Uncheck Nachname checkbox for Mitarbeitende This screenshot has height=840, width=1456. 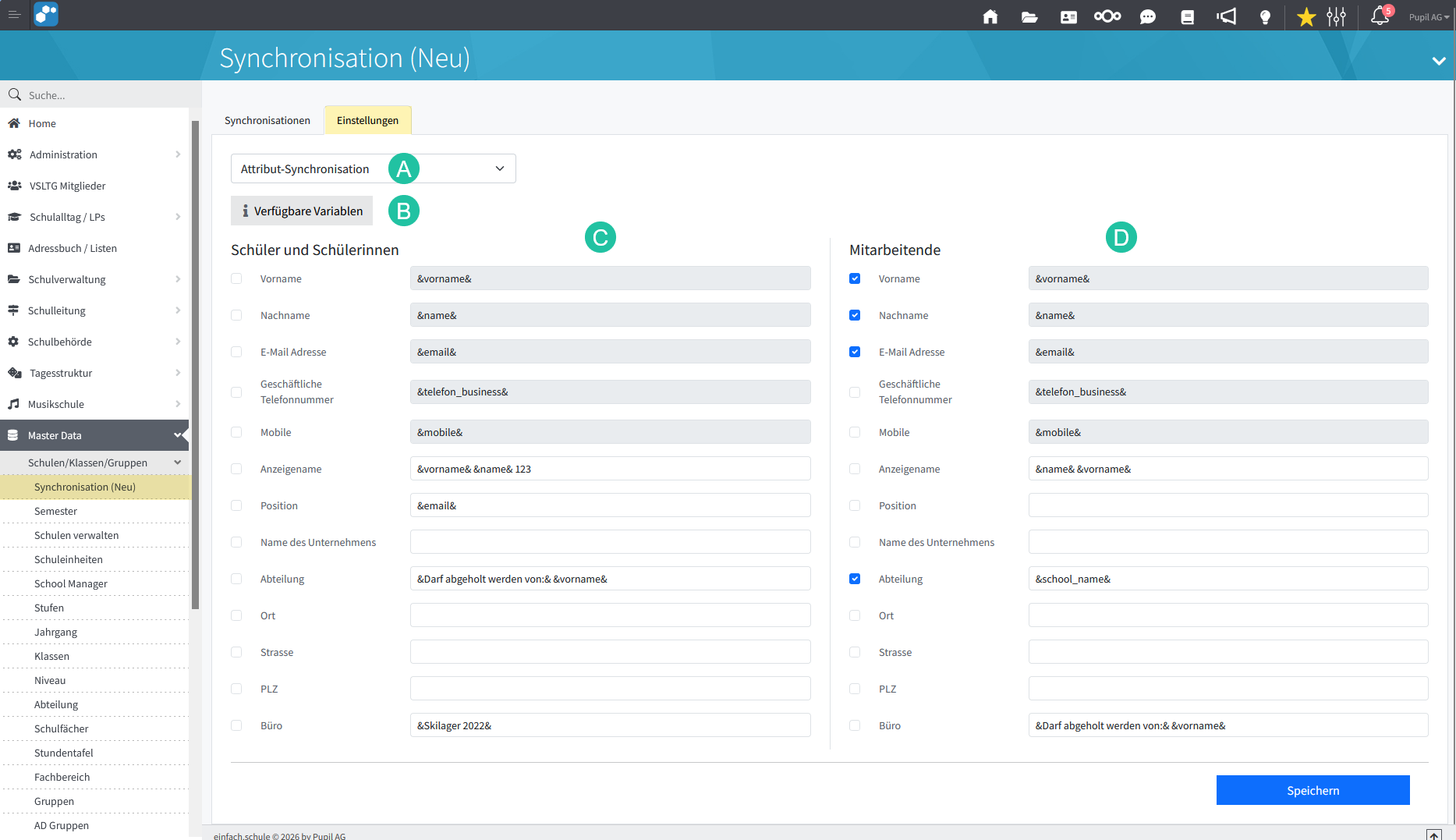(x=855, y=315)
